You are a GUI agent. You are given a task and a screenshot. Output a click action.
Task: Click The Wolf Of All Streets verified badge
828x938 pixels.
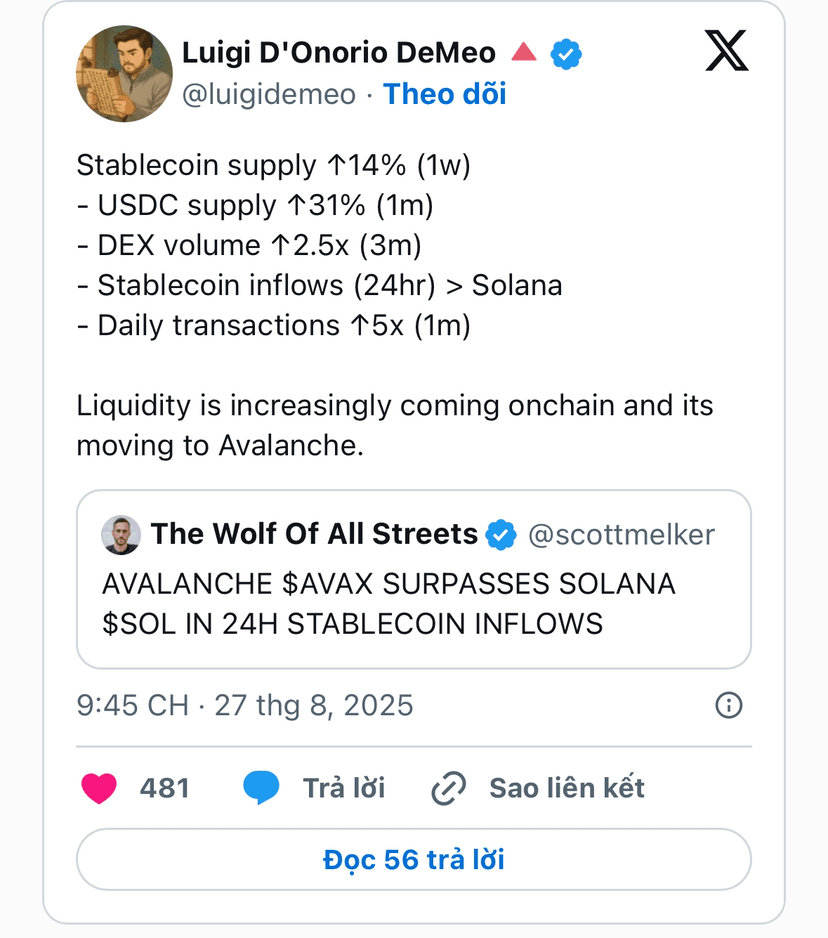pyautogui.click(x=501, y=535)
